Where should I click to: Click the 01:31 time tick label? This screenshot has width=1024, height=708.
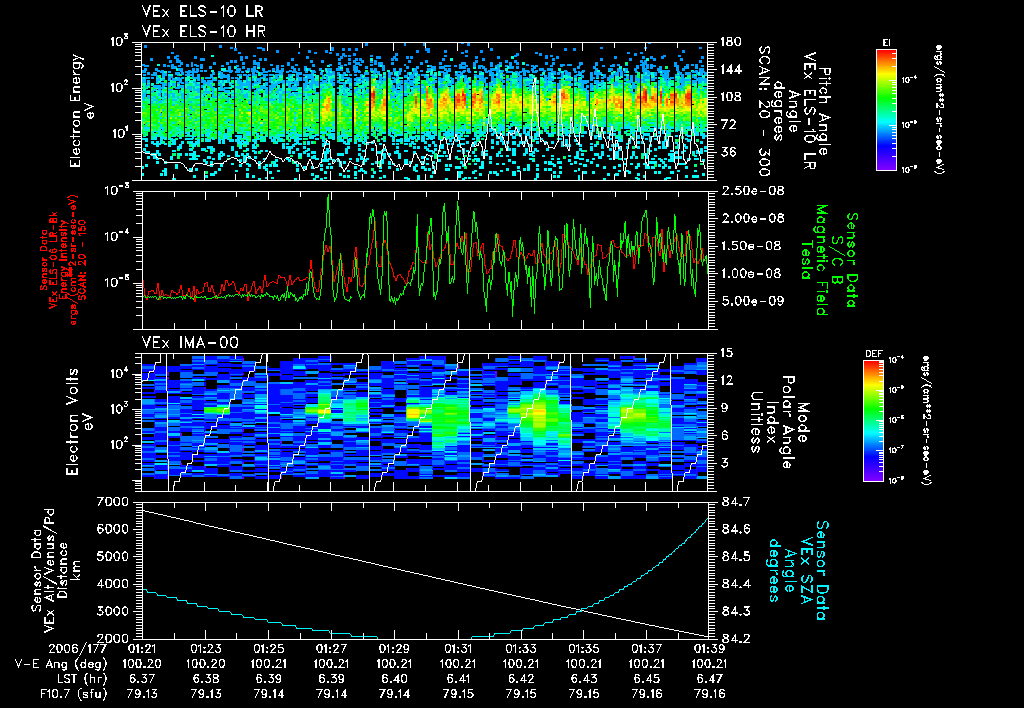click(458, 650)
